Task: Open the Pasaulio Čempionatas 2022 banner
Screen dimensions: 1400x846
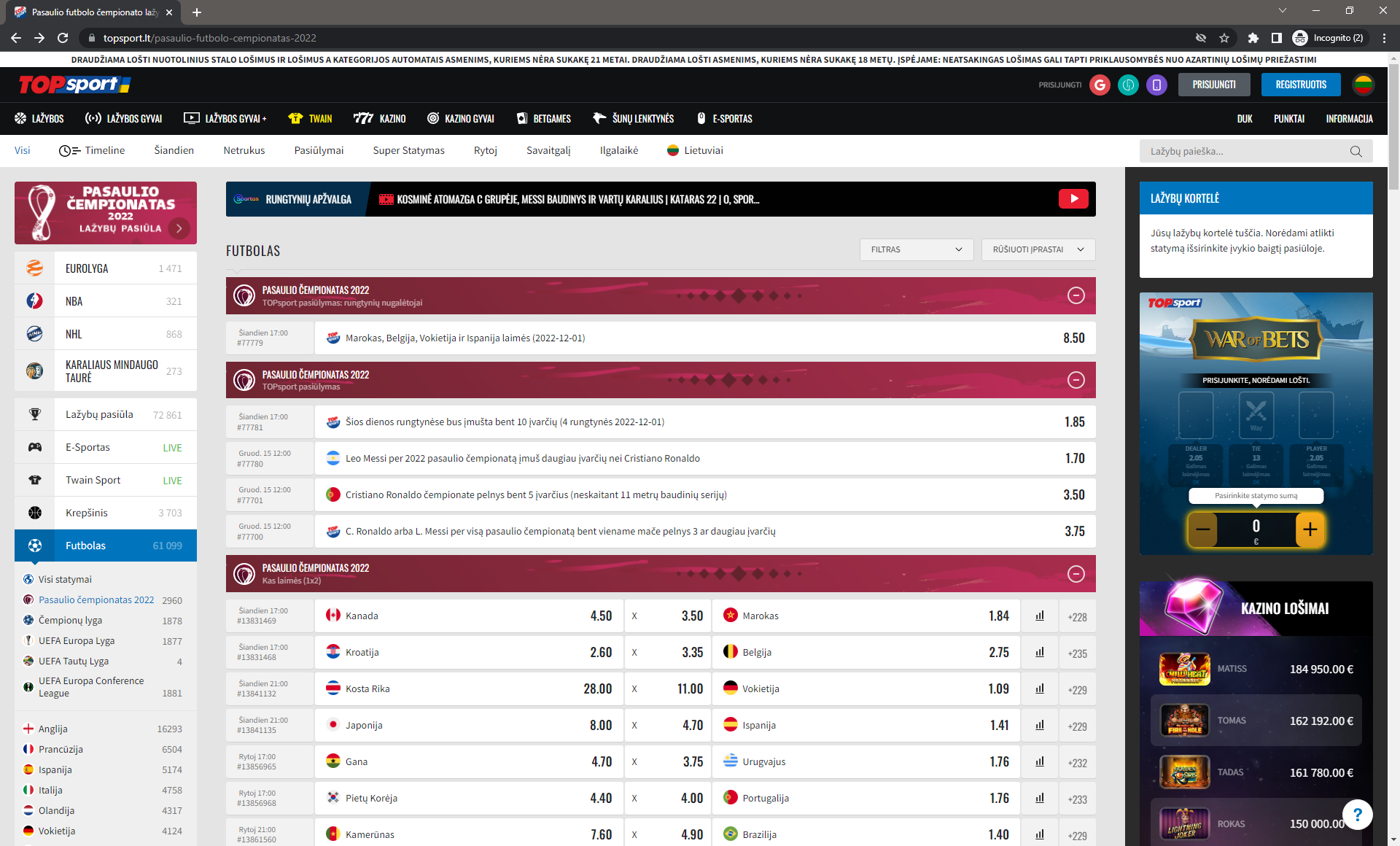Action: 106,213
